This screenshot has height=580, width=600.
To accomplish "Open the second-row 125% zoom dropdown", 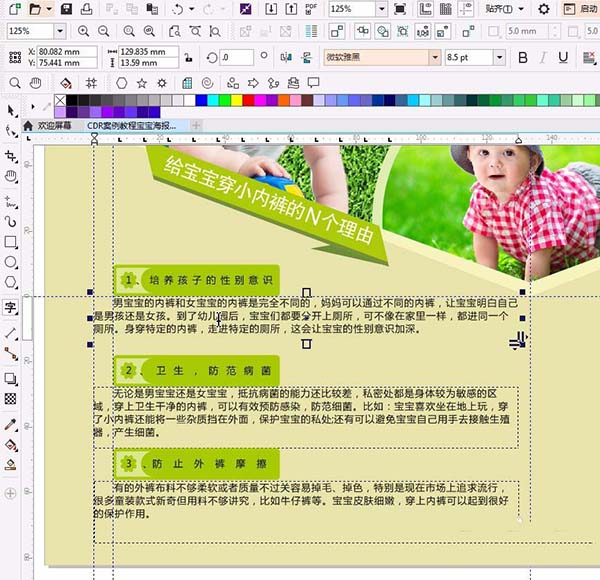I will pyautogui.click(x=60, y=31).
